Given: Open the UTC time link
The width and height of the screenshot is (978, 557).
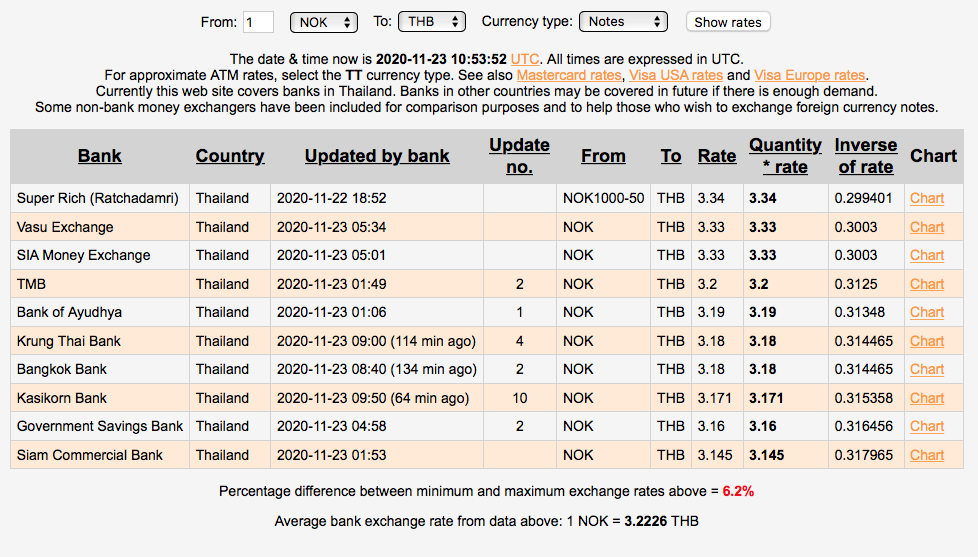Looking at the screenshot, I should coord(525,59).
